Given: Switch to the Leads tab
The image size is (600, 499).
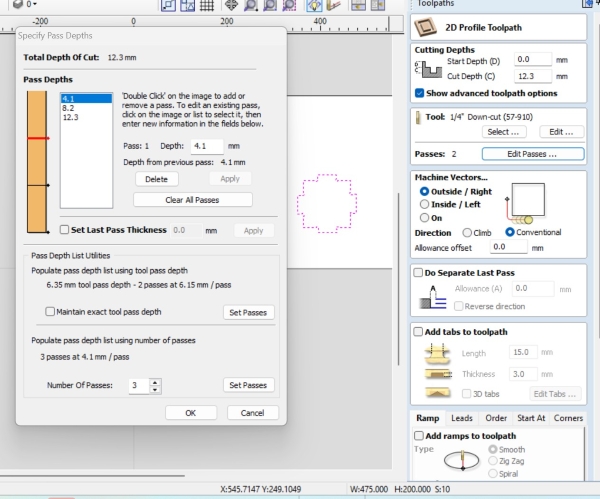Looking at the screenshot, I should click(461, 418).
